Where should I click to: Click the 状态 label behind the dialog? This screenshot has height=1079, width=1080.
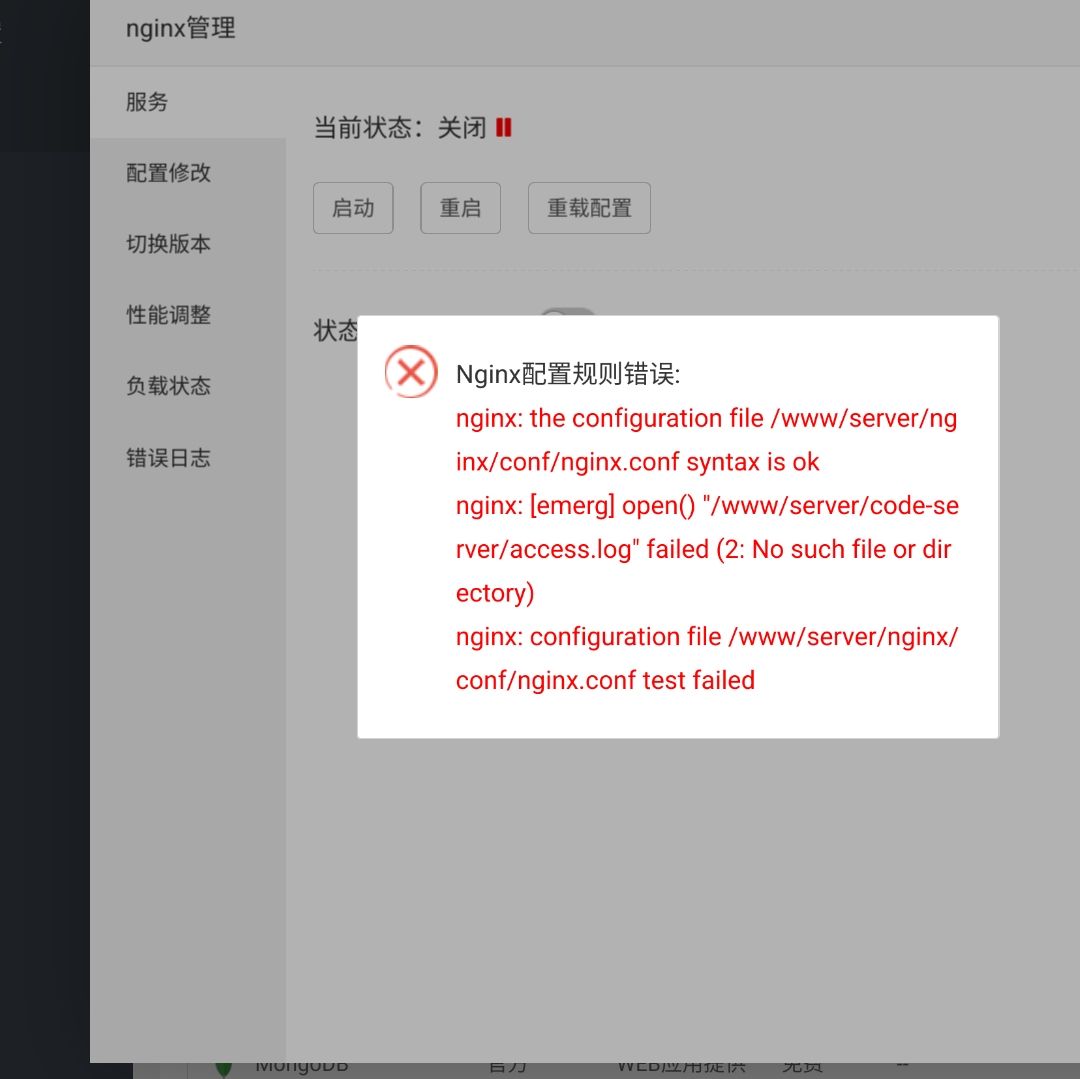pos(335,331)
